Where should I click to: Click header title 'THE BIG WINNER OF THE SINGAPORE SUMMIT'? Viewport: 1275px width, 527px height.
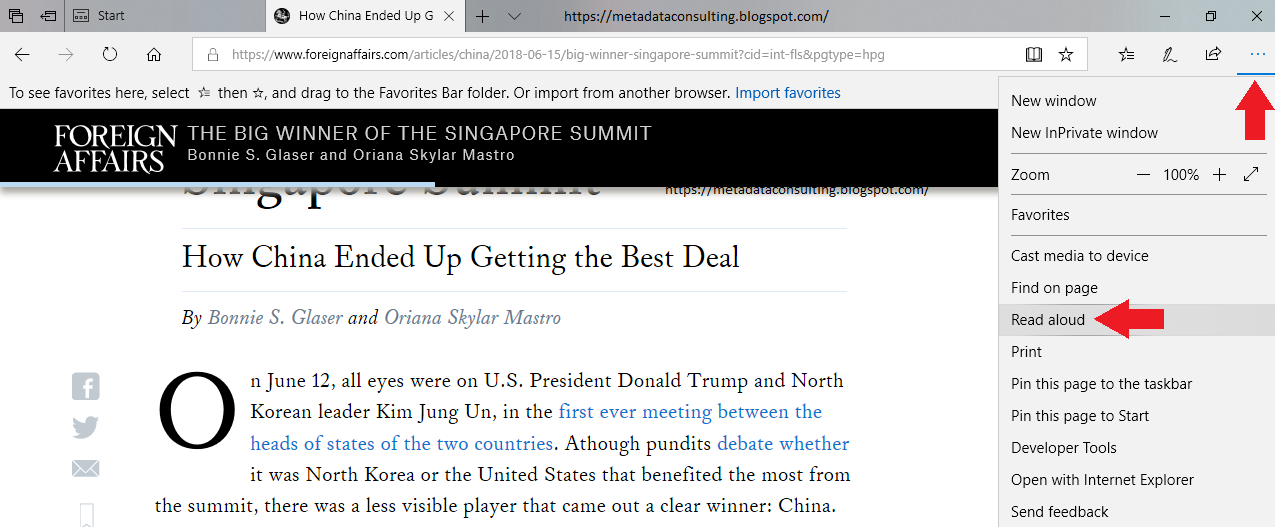click(x=420, y=134)
